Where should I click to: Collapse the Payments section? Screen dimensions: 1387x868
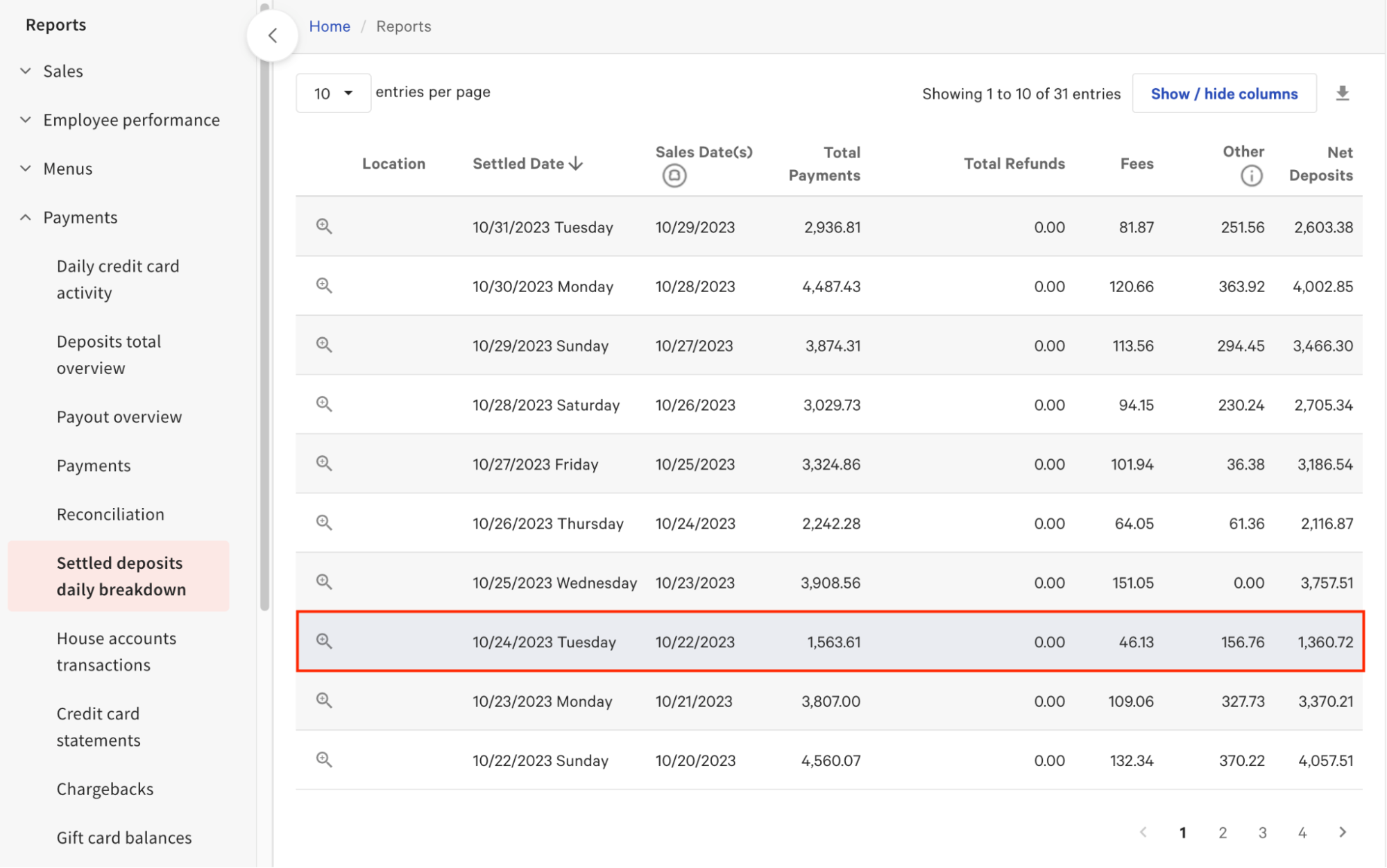(x=80, y=217)
